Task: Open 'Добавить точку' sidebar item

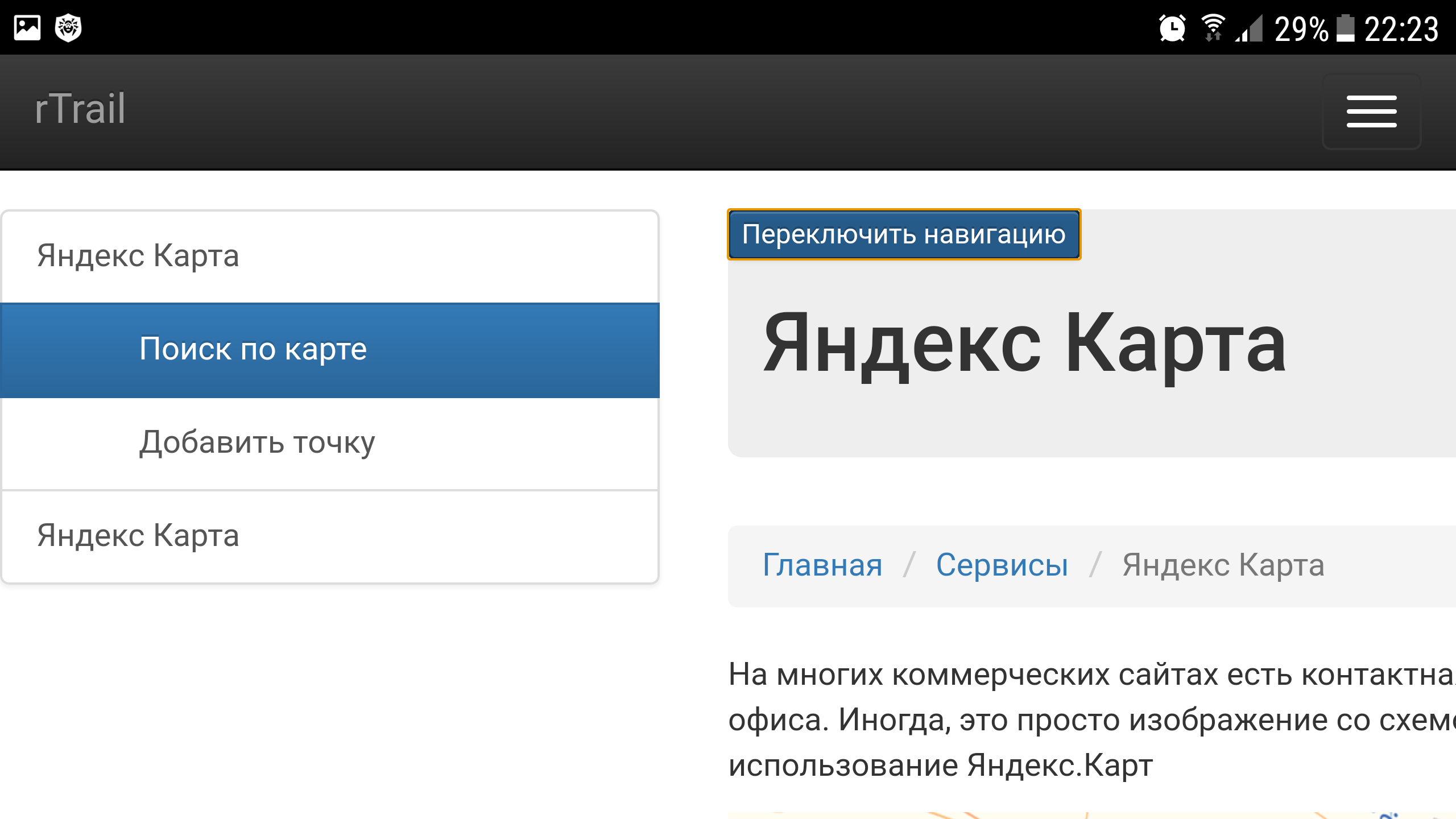Action: (330, 444)
